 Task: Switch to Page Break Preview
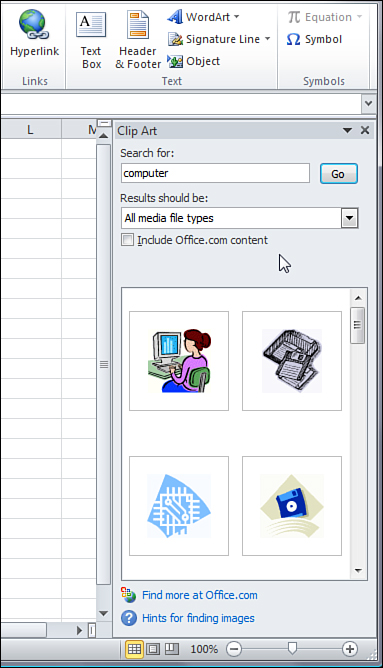(172, 649)
